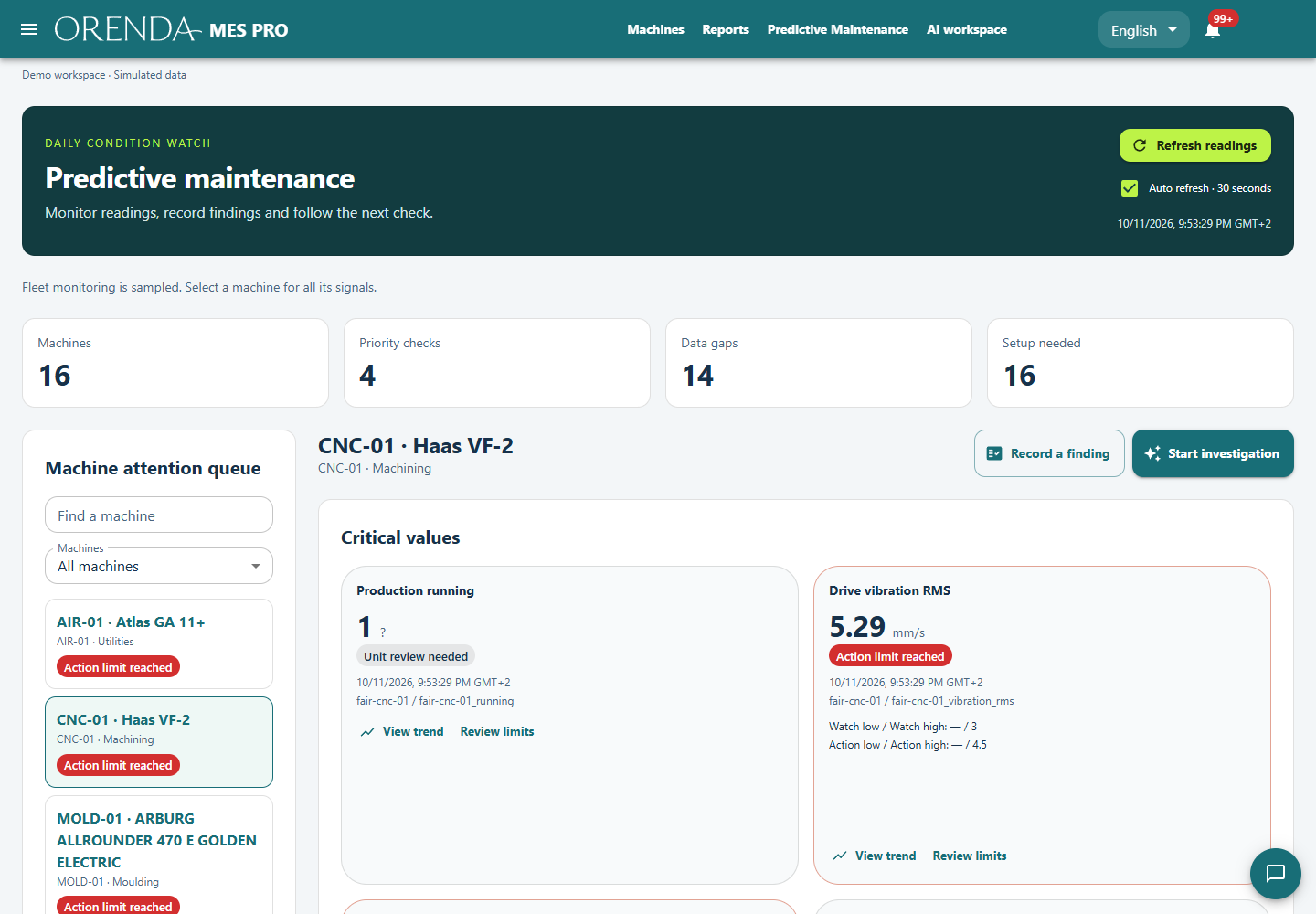Click the Priority checks card showing 4
Screen dimensions: 1316x914
(x=497, y=363)
